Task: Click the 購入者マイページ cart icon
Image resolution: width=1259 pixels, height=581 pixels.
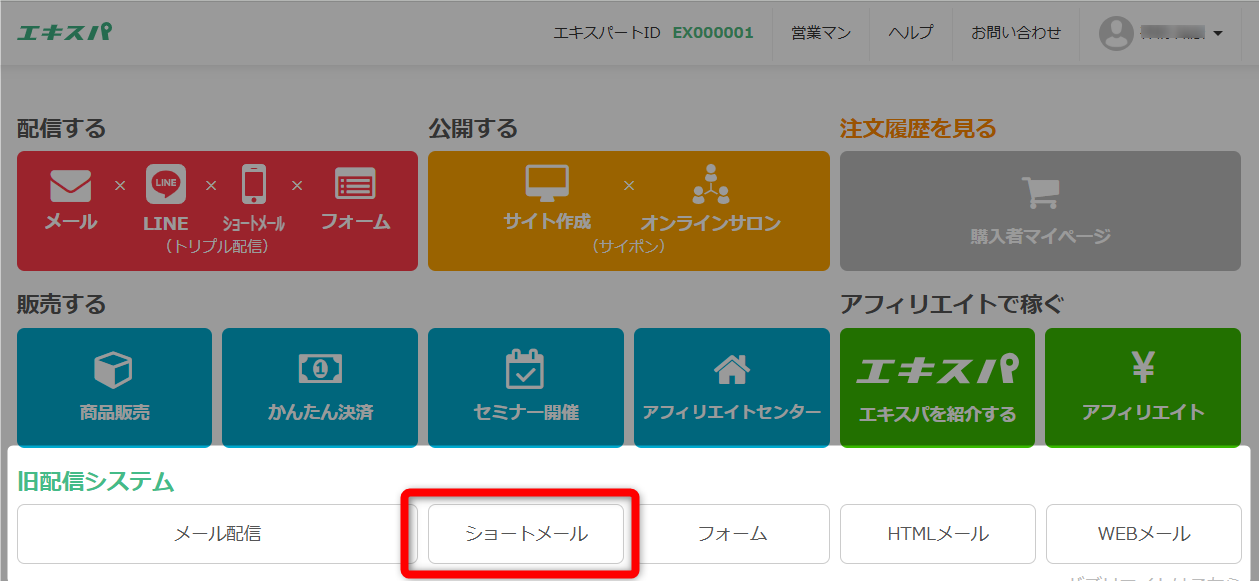Action: (x=1040, y=193)
